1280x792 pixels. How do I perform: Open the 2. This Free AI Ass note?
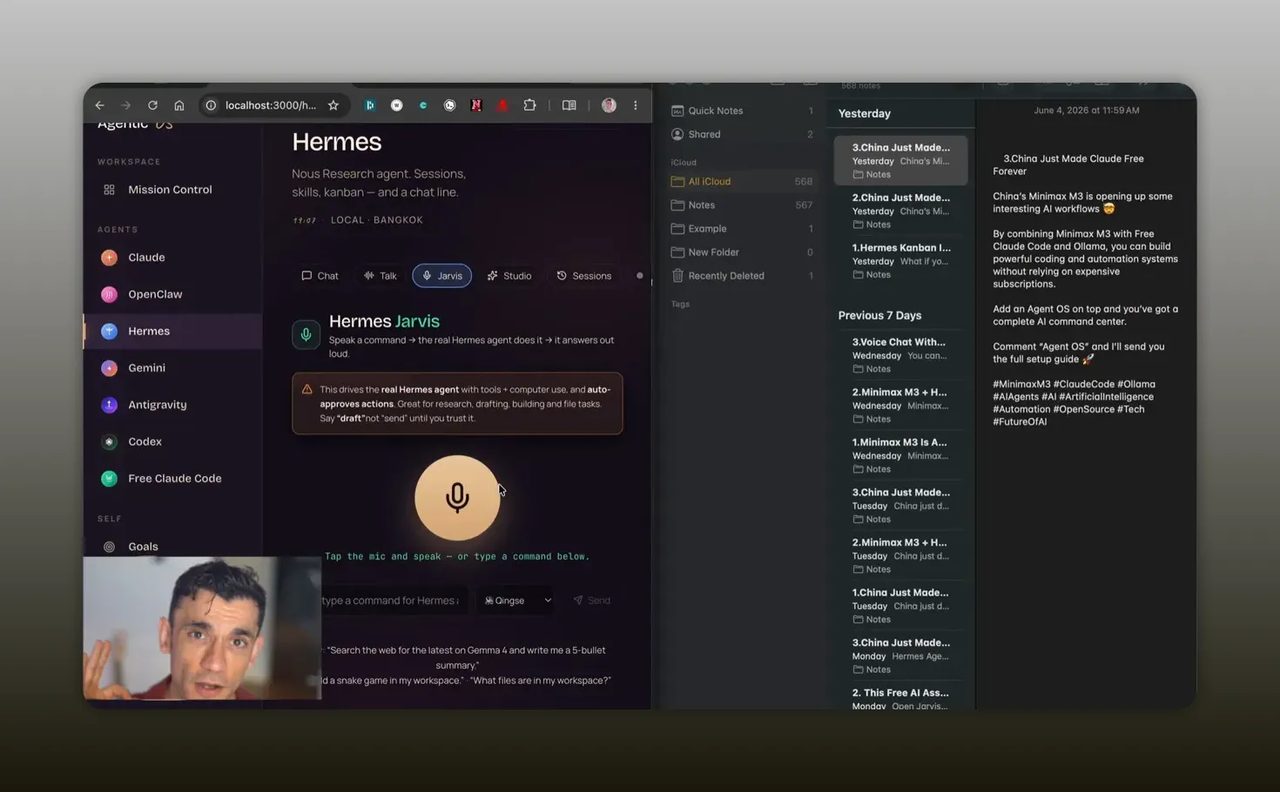[901, 698]
